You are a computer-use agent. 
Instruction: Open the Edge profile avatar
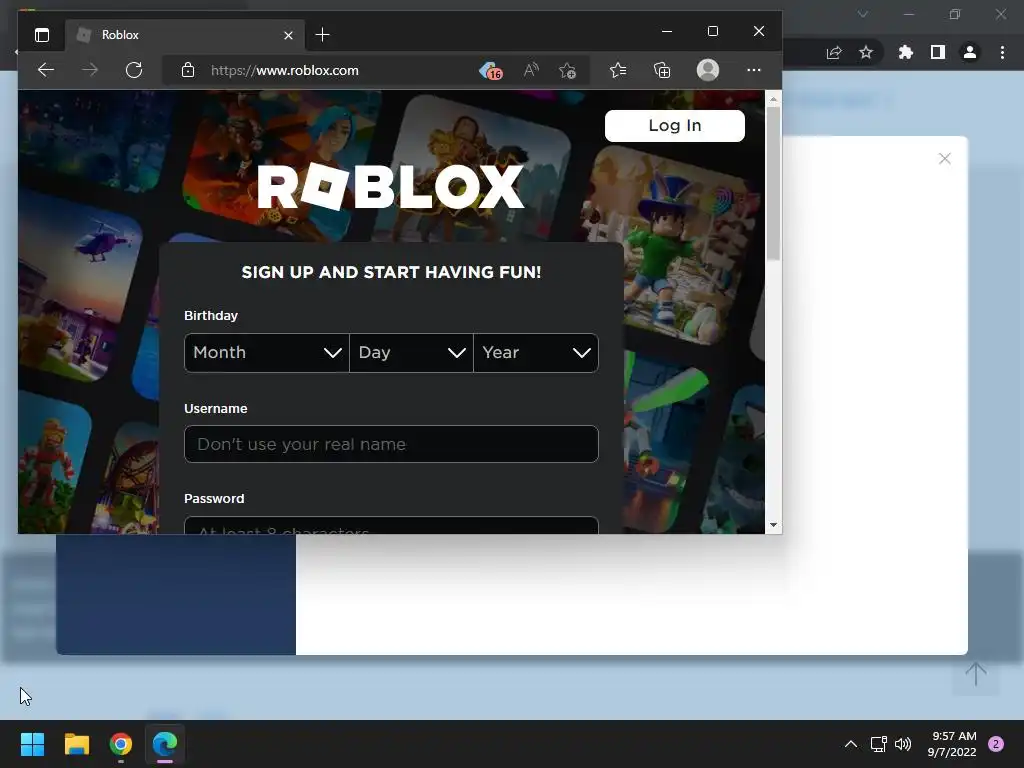(708, 70)
